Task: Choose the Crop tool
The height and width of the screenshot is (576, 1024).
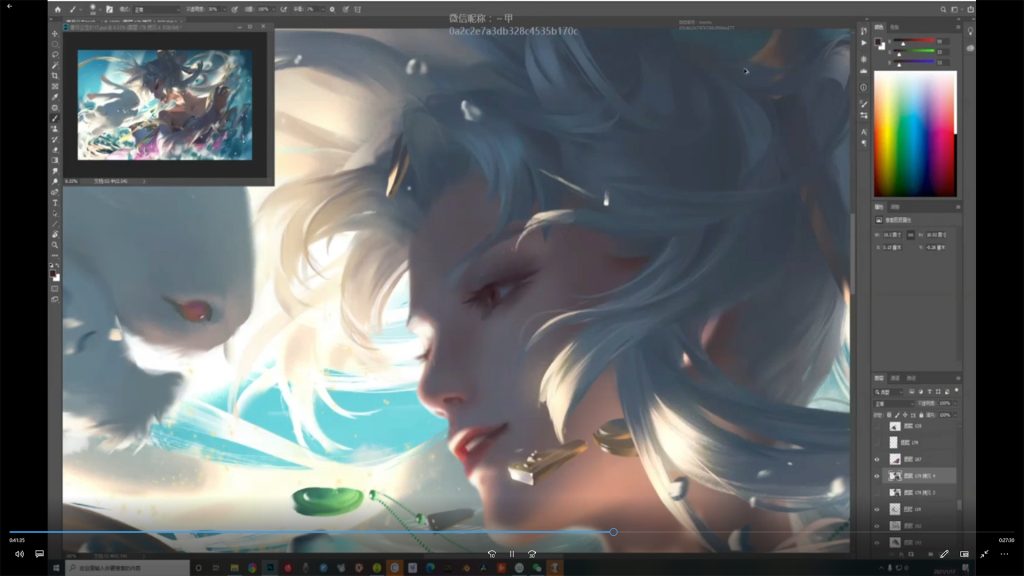Action: 55,75
